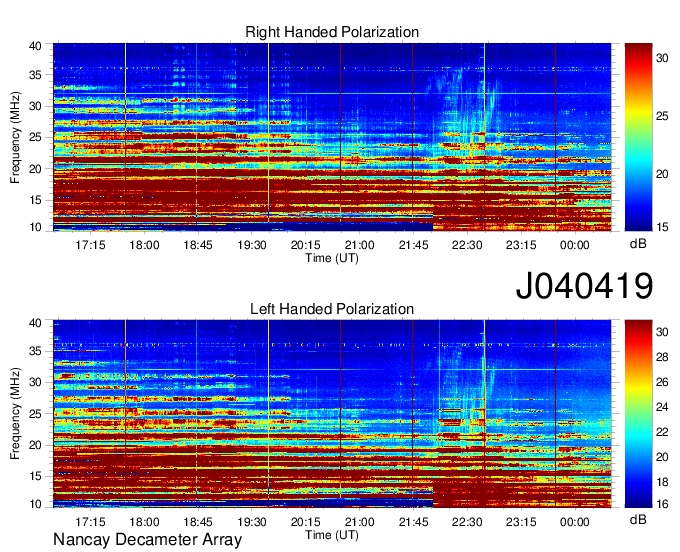Click the "18:00" tick under Left Handed plot
This screenshot has height=552, width=680.
tap(144, 522)
